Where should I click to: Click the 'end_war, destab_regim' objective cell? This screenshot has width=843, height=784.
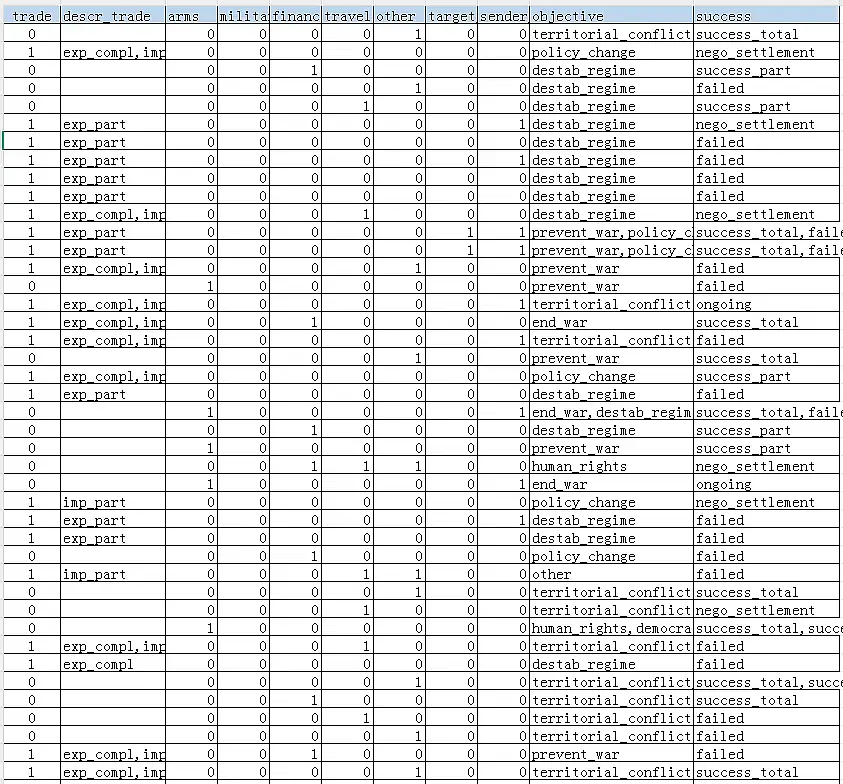coord(611,412)
